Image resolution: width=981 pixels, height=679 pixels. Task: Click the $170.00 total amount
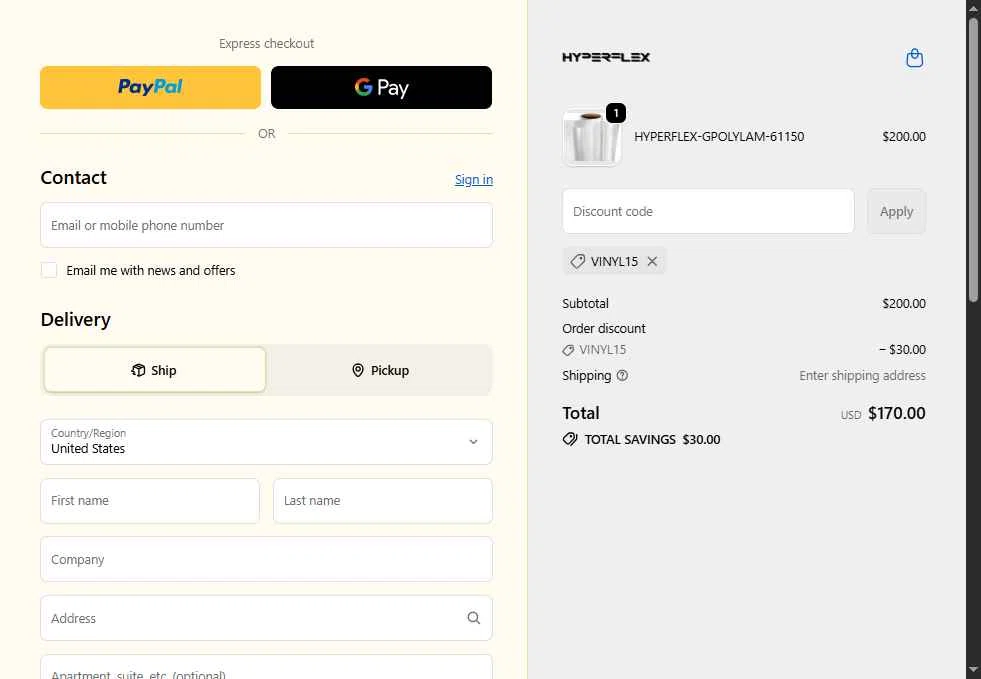(x=897, y=413)
